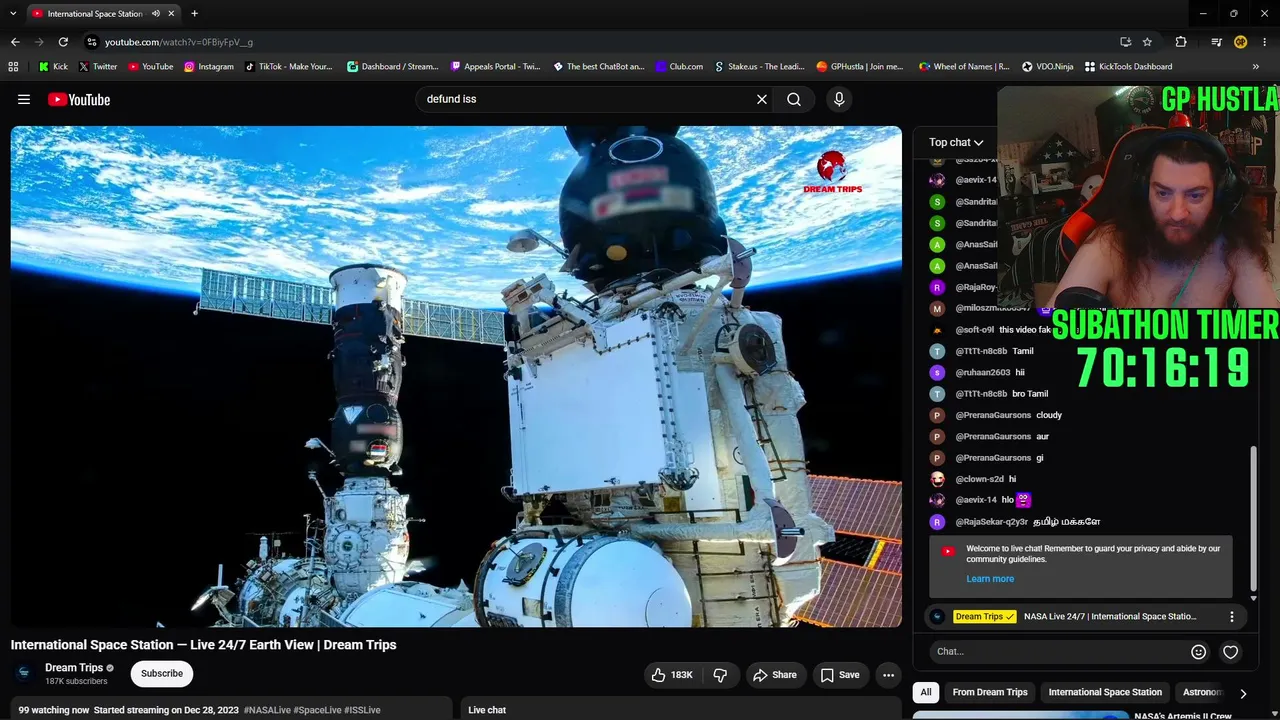Open the KickTools Dashboard bookmark
Image resolution: width=1280 pixels, height=720 pixels.
[x=1128, y=67]
